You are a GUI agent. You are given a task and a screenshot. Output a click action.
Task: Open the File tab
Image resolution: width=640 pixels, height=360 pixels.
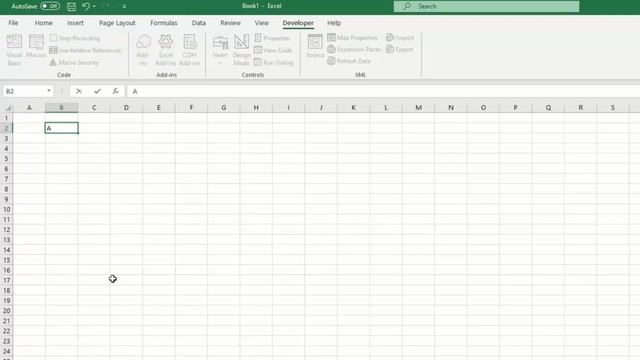tap(13, 23)
